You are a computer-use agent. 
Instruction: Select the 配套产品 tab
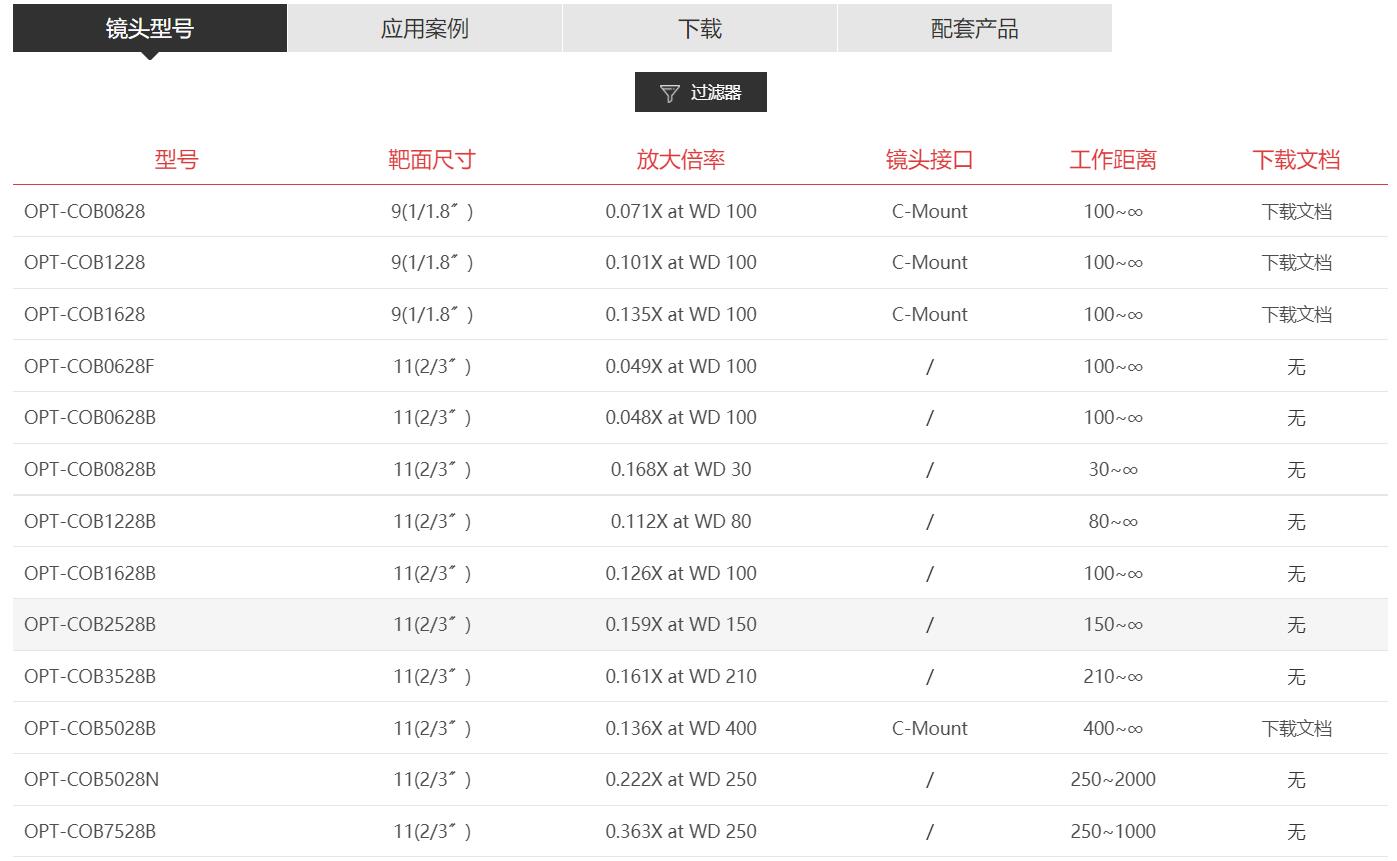pos(975,28)
